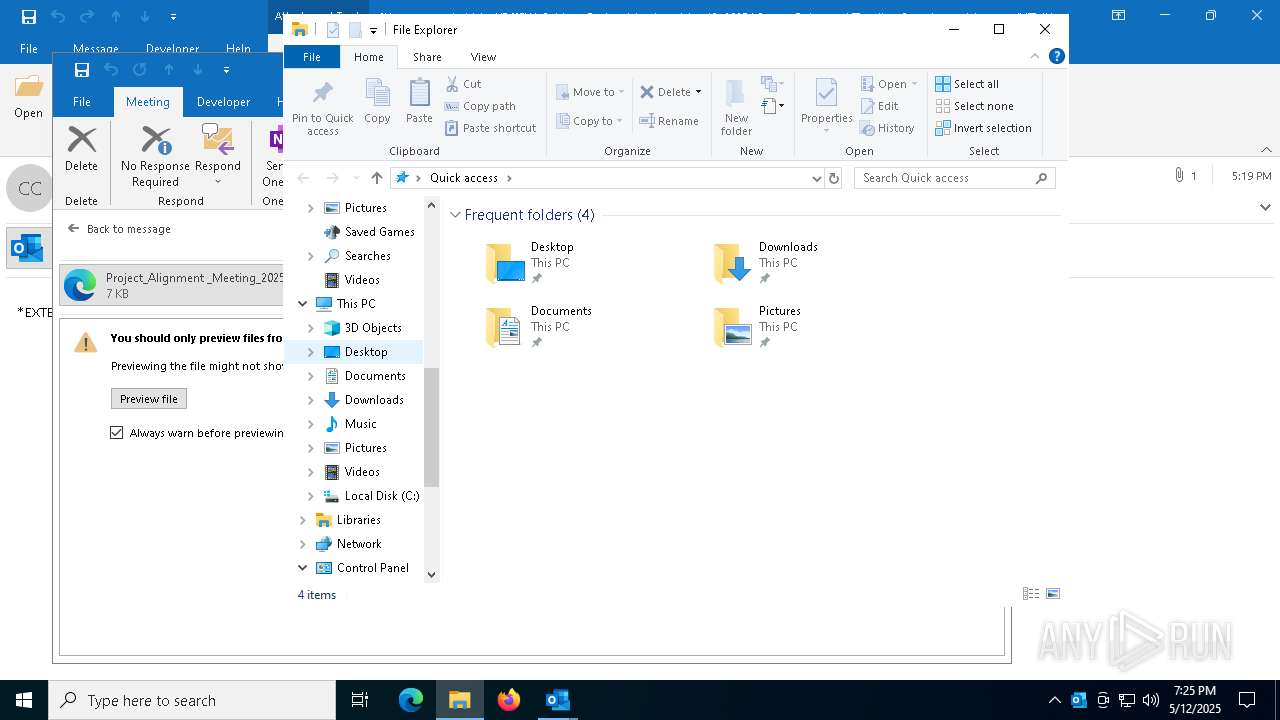Open the Respond dropdown in Outlook

click(218, 155)
